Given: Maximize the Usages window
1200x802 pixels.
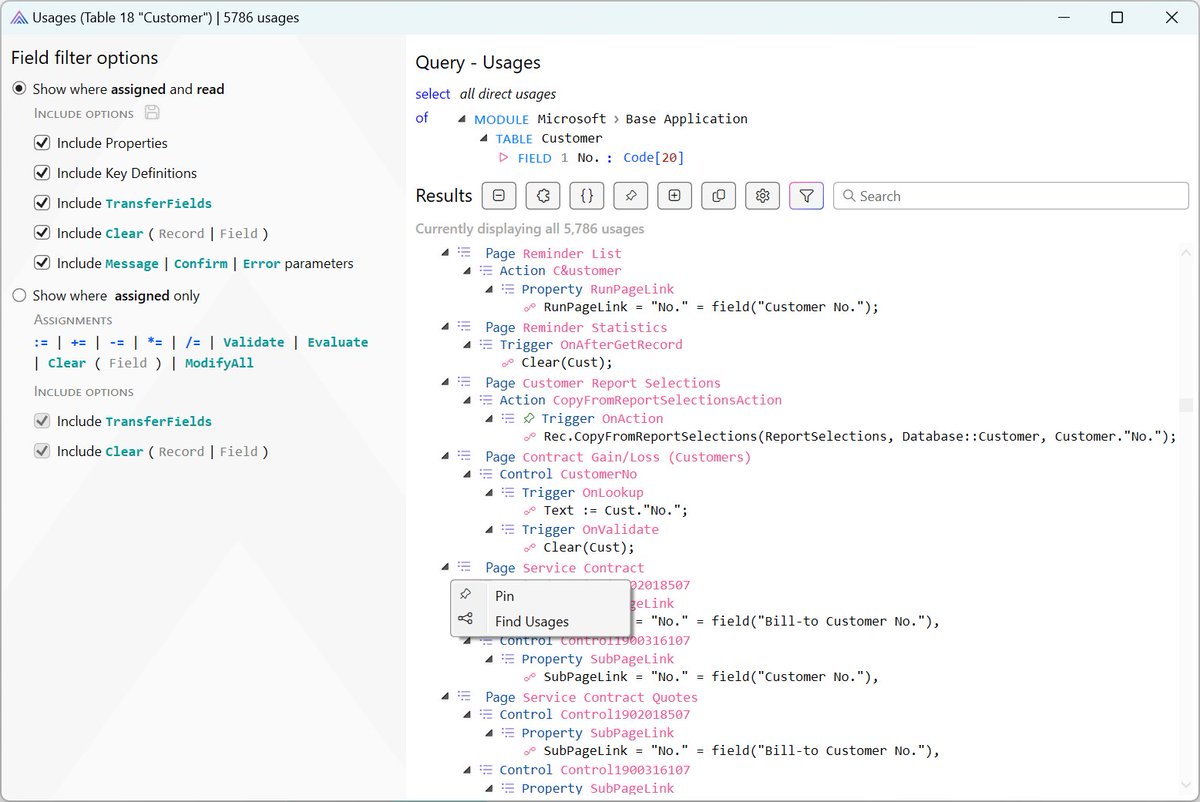Looking at the screenshot, I should pos(1117,18).
